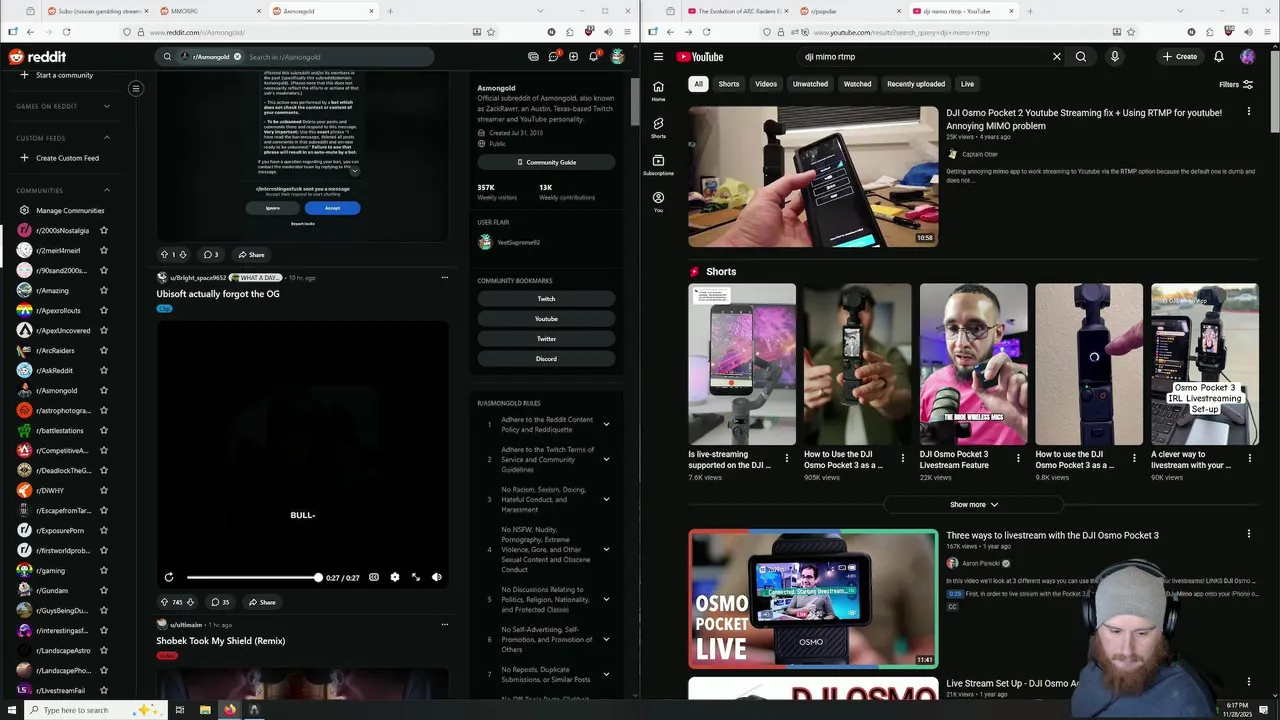
Task: Favorite r/AskReddit with star
Action: tap(104, 370)
